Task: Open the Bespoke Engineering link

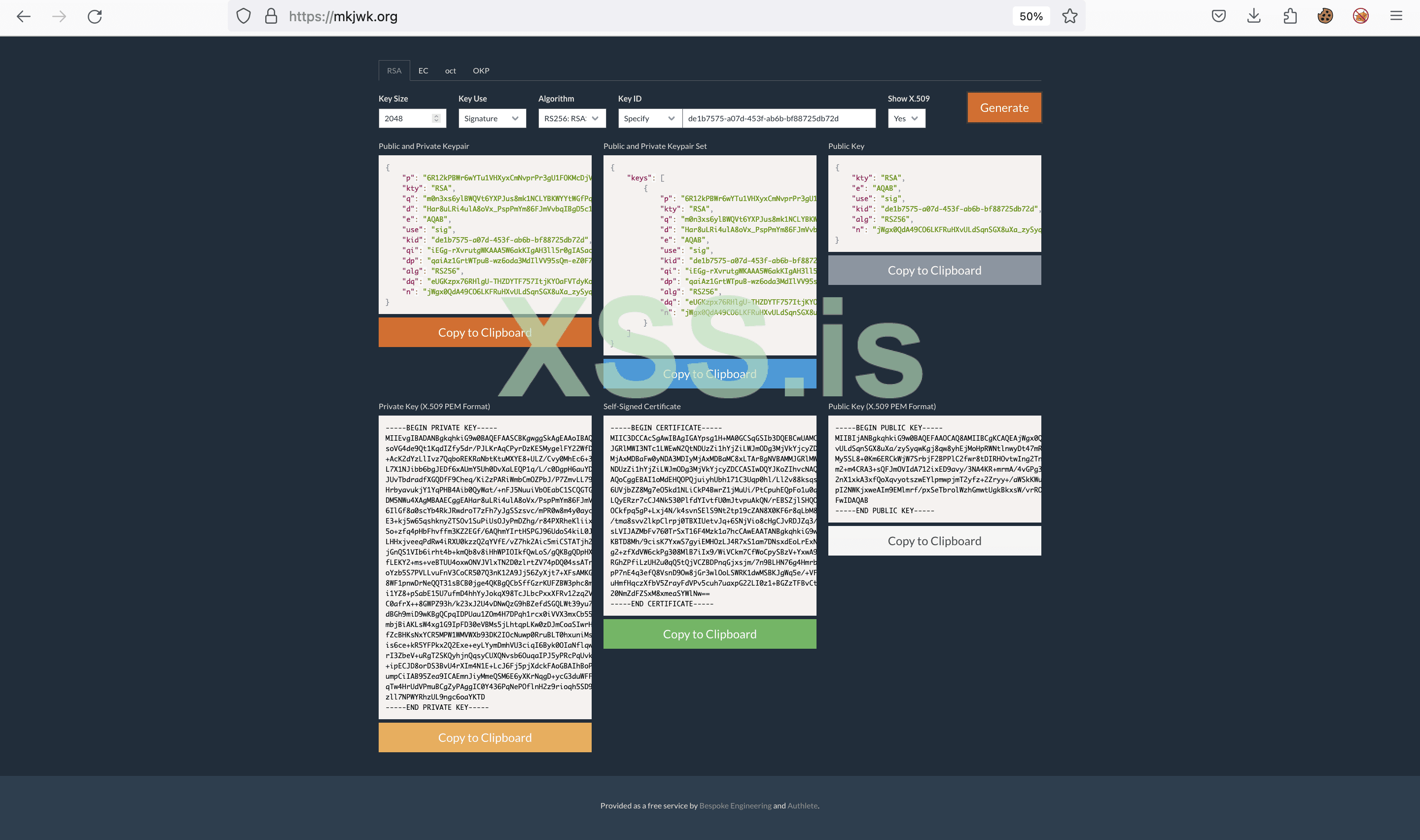Action: click(735, 805)
